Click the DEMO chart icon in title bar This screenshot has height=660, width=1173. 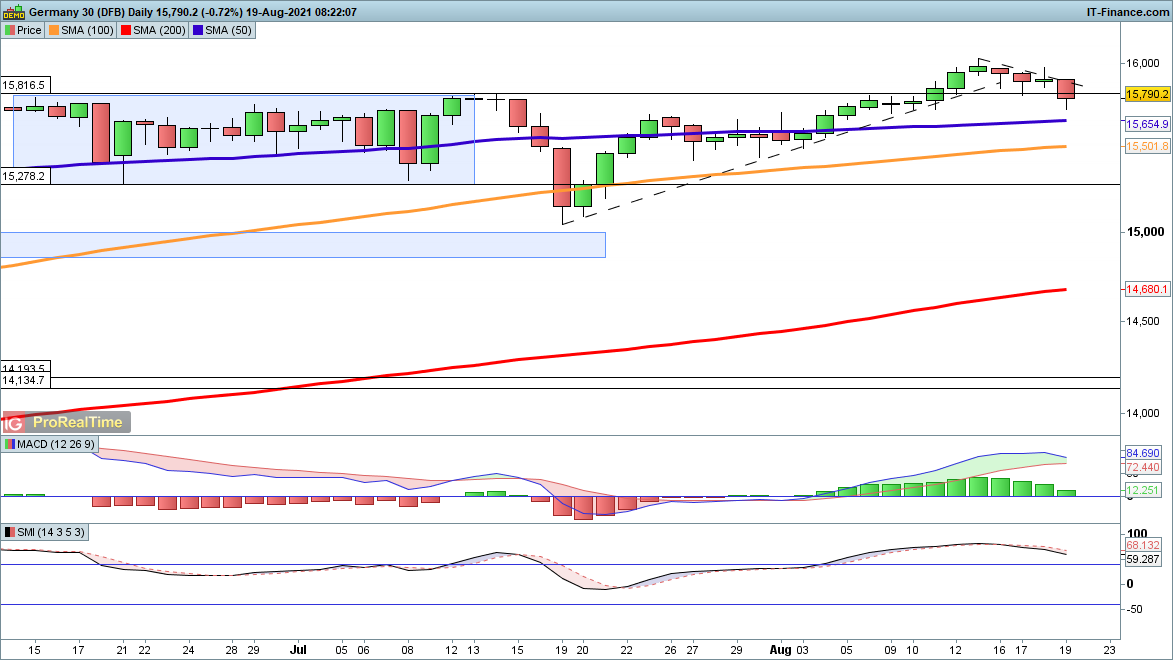(14, 12)
